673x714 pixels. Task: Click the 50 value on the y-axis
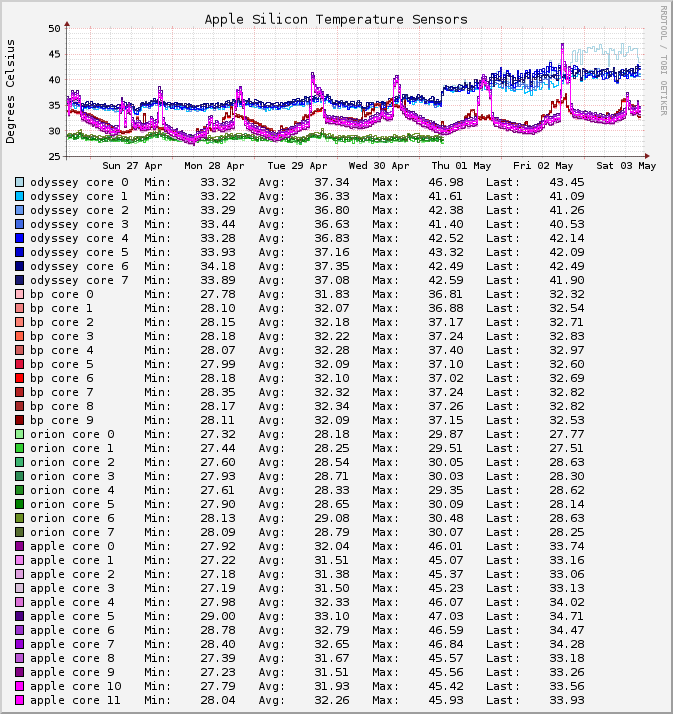click(55, 29)
